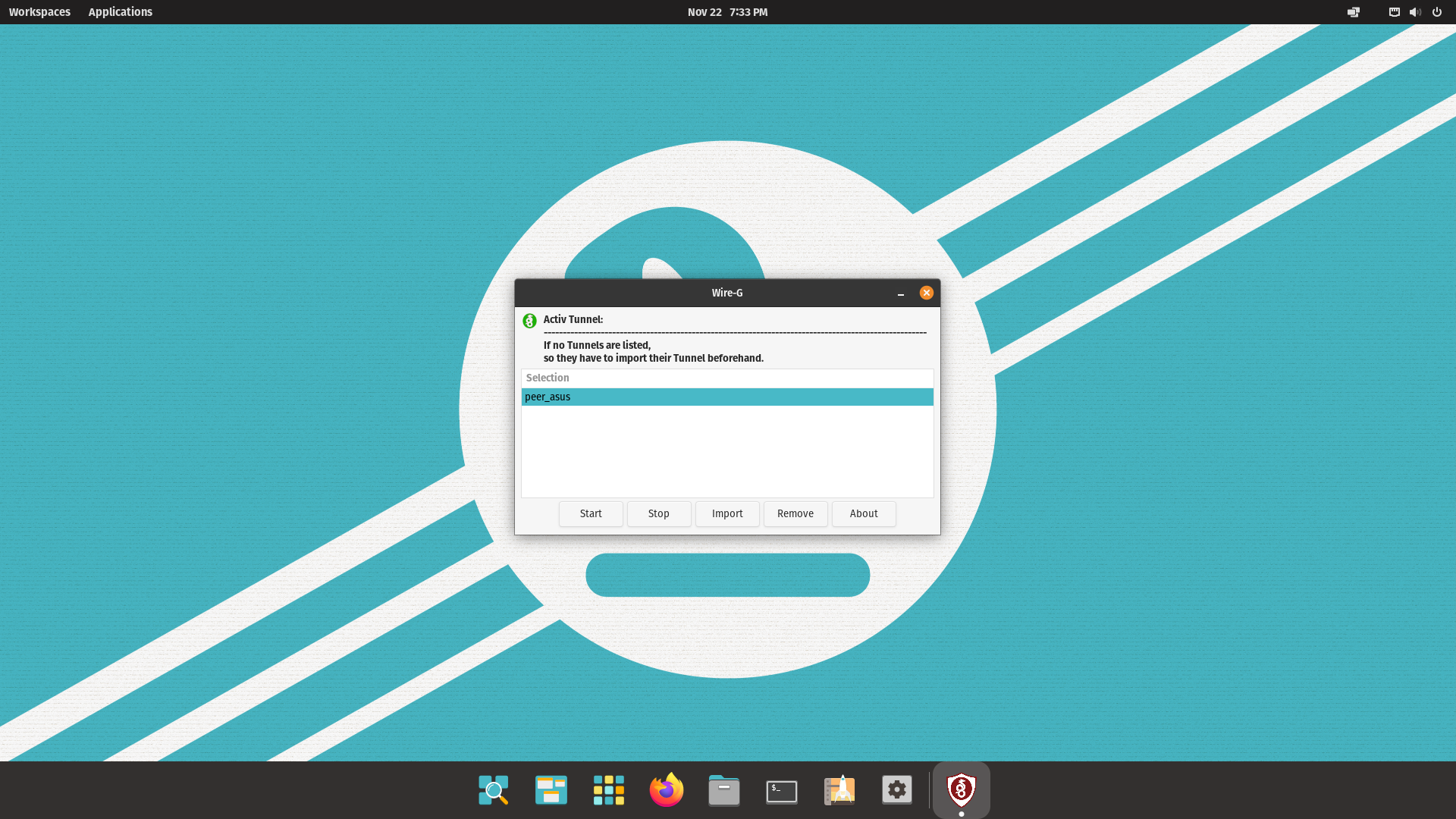Screen dimensions: 1456x819
Task: Open the Applications menu
Action: click(x=120, y=12)
